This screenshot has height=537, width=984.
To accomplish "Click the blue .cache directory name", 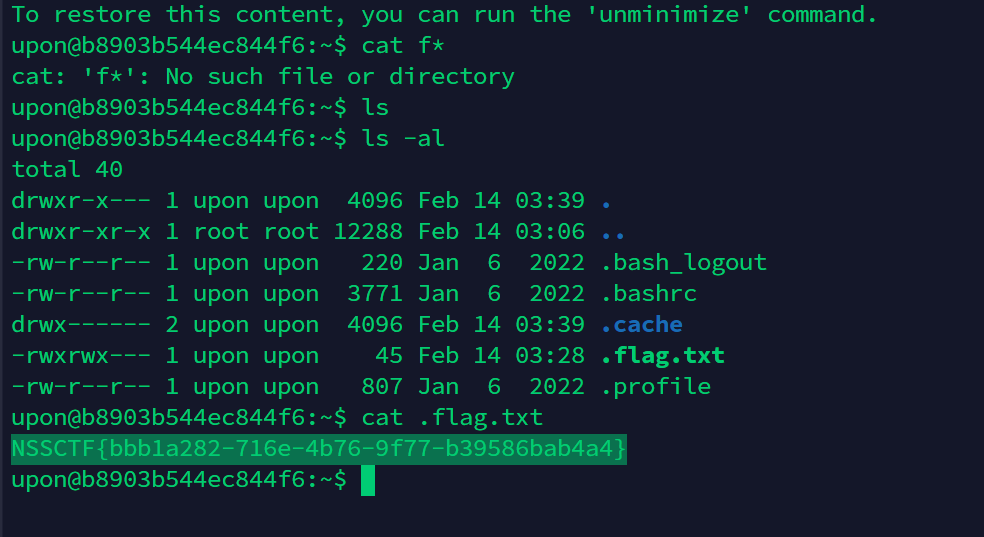I will (641, 325).
